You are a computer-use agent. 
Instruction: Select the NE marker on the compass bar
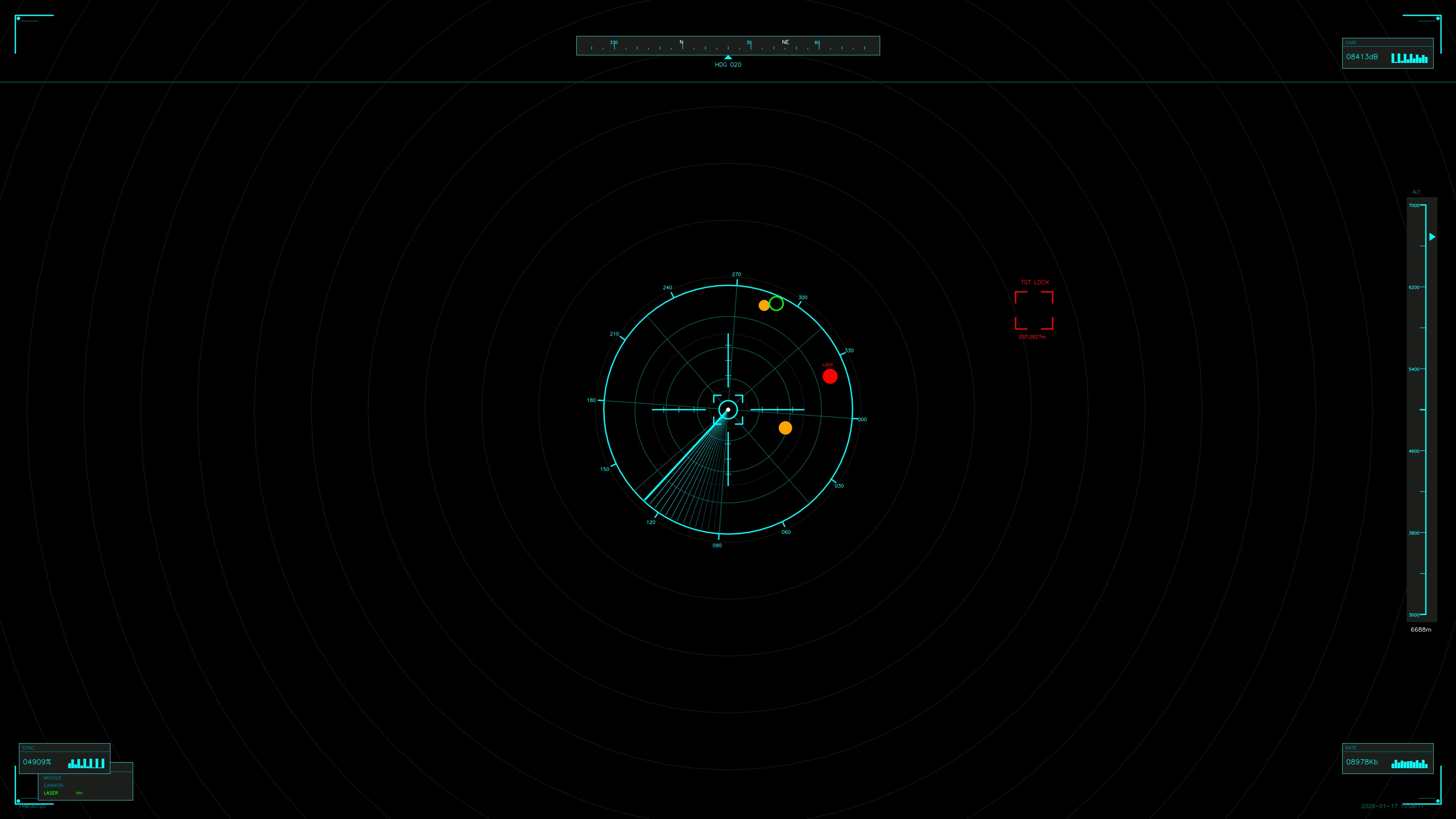pos(785,42)
